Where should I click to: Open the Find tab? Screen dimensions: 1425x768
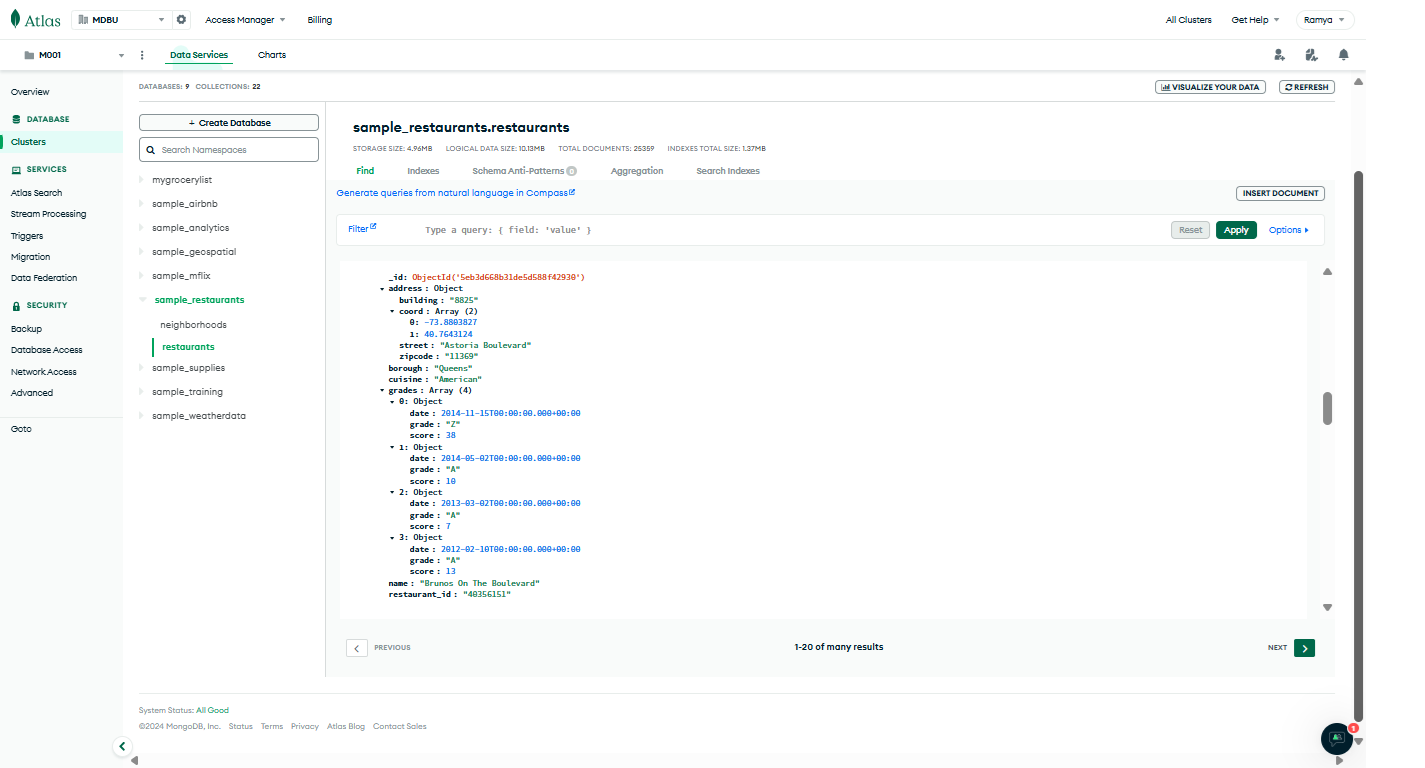365,171
